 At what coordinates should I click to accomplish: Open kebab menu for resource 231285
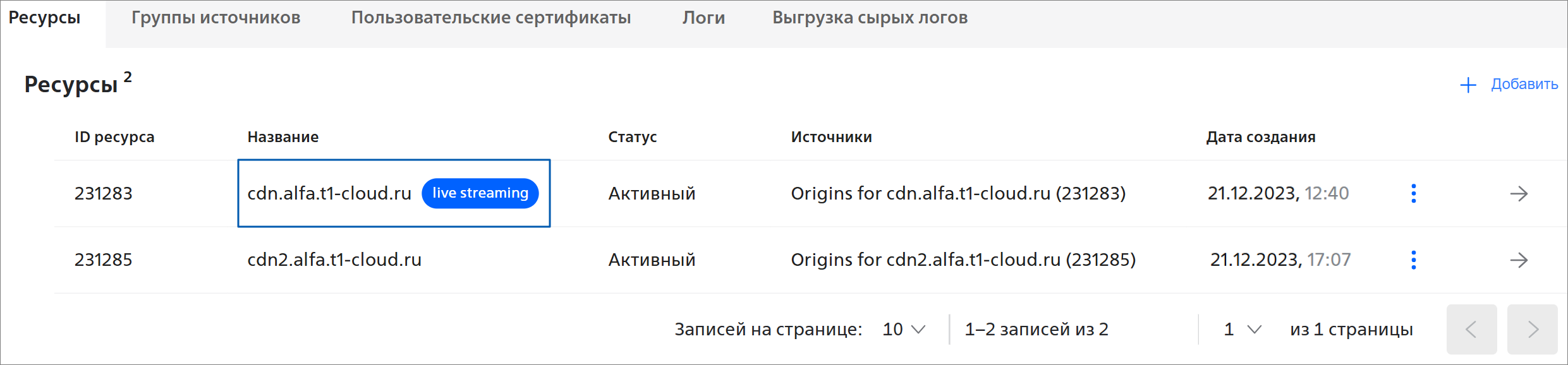(x=1413, y=260)
